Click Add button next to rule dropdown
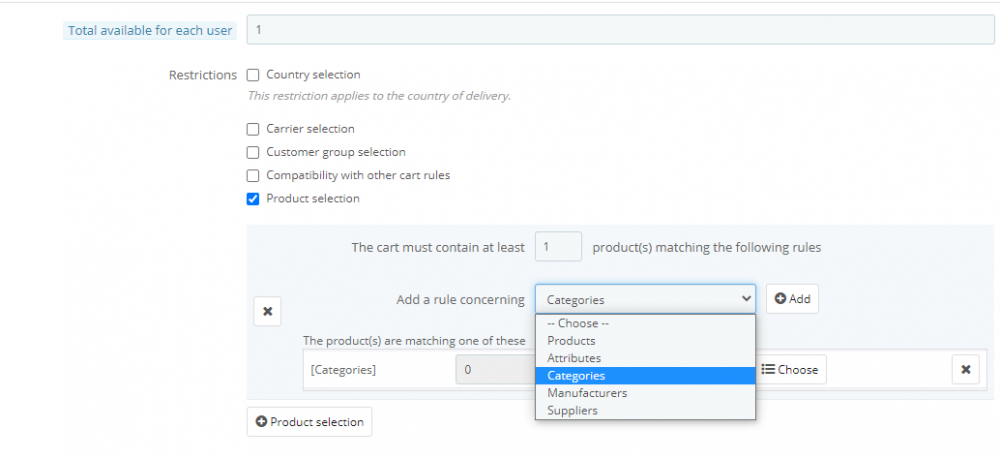This screenshot has height=459, width=1000. (792, 299)
